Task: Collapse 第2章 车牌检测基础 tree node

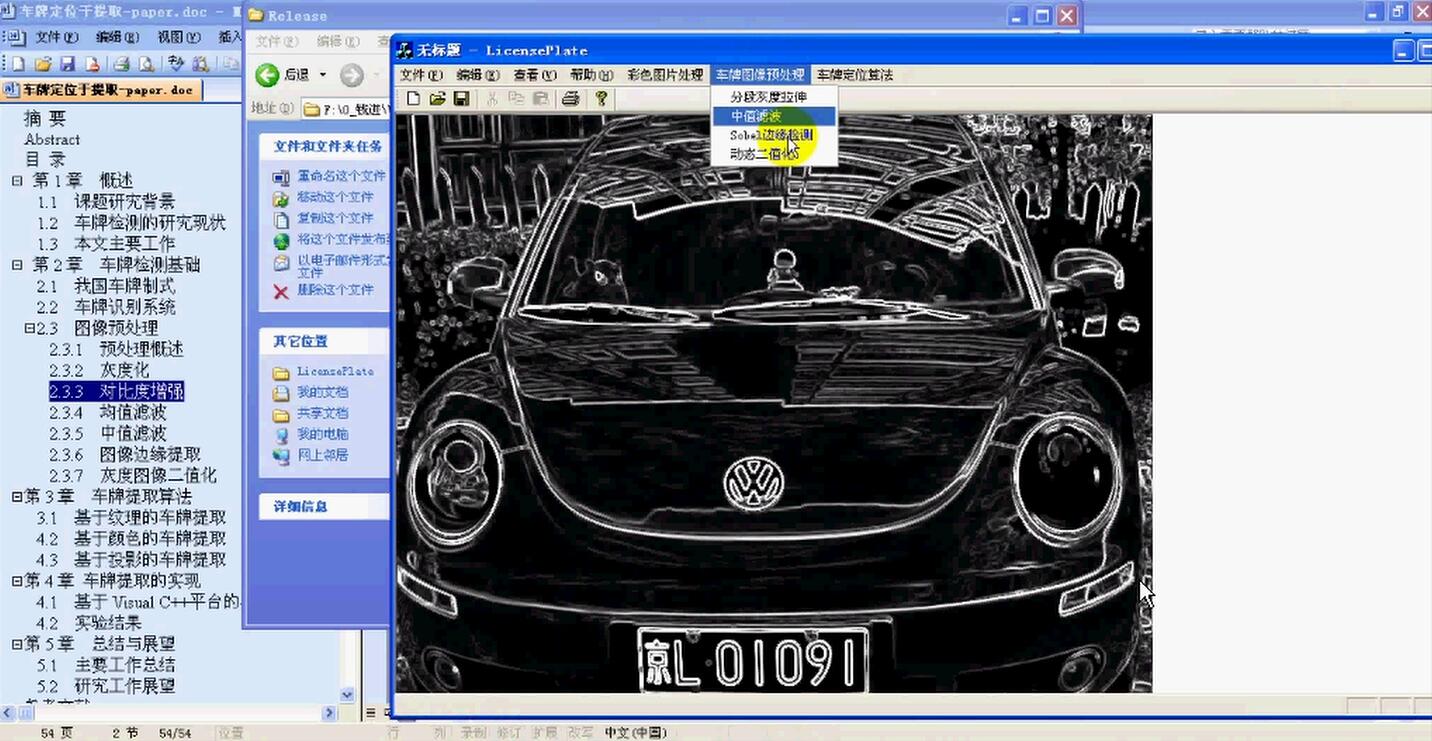Action: (17, 265)
